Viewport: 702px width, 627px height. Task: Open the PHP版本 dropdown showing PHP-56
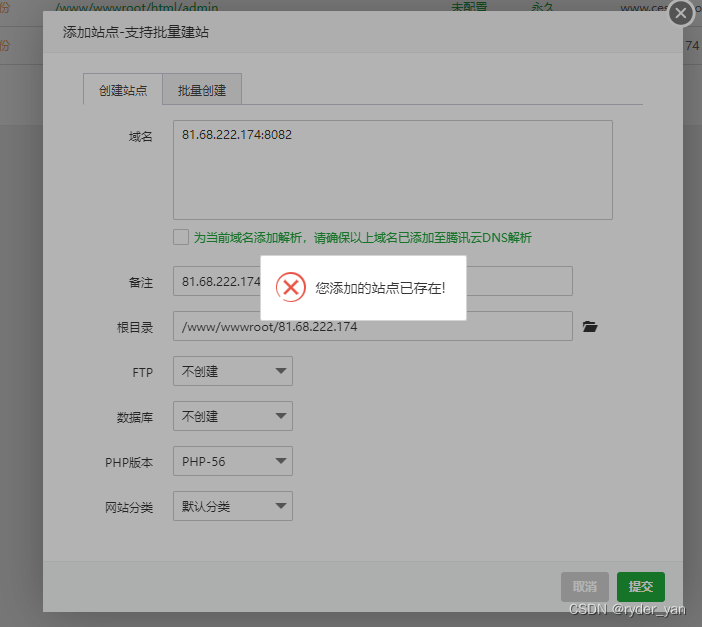coord(233,461)
